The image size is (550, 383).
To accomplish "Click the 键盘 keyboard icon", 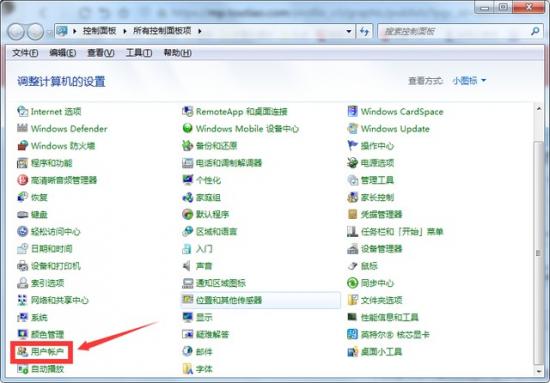I will click(x=22, y=214).
